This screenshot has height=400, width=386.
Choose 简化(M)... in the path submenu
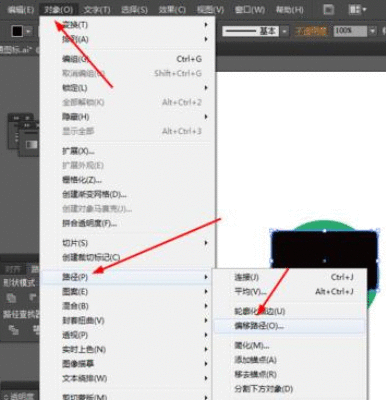289,346
